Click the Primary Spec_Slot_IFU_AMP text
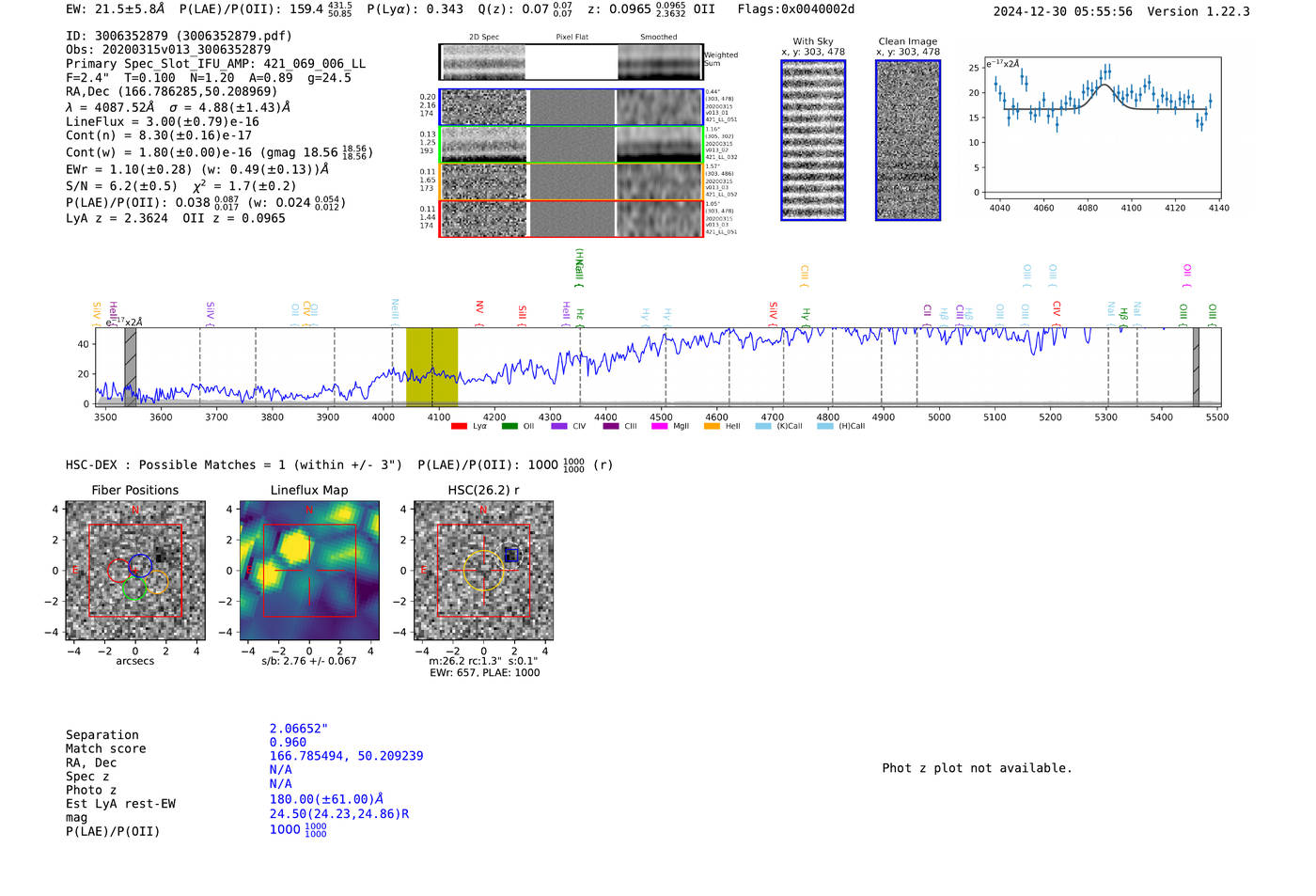 tap(216, 64)
